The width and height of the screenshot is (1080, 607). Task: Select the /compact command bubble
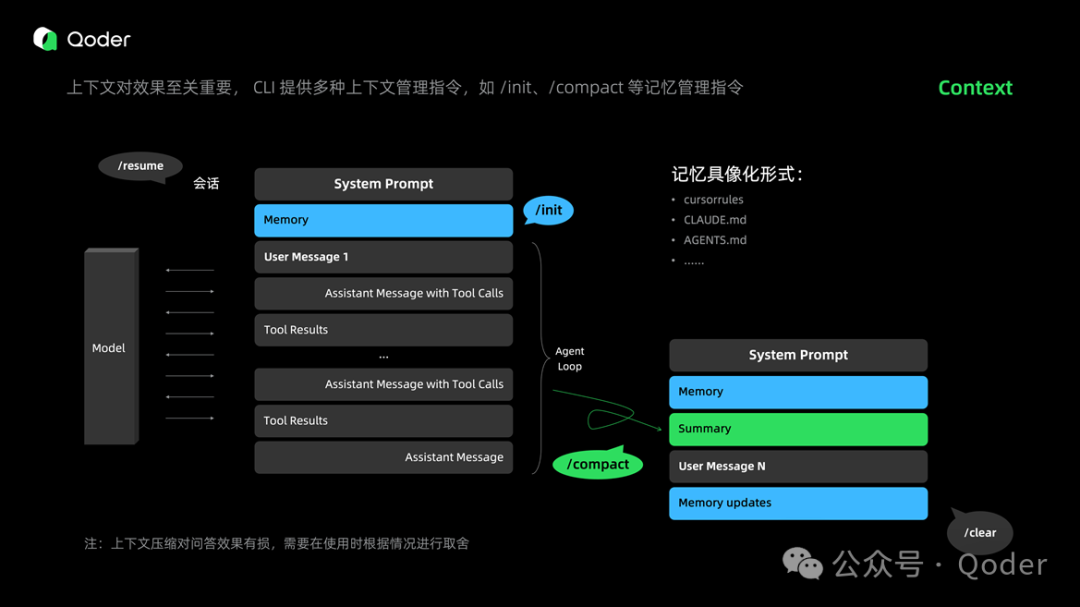pyautogui.click(x=597, y=463)
